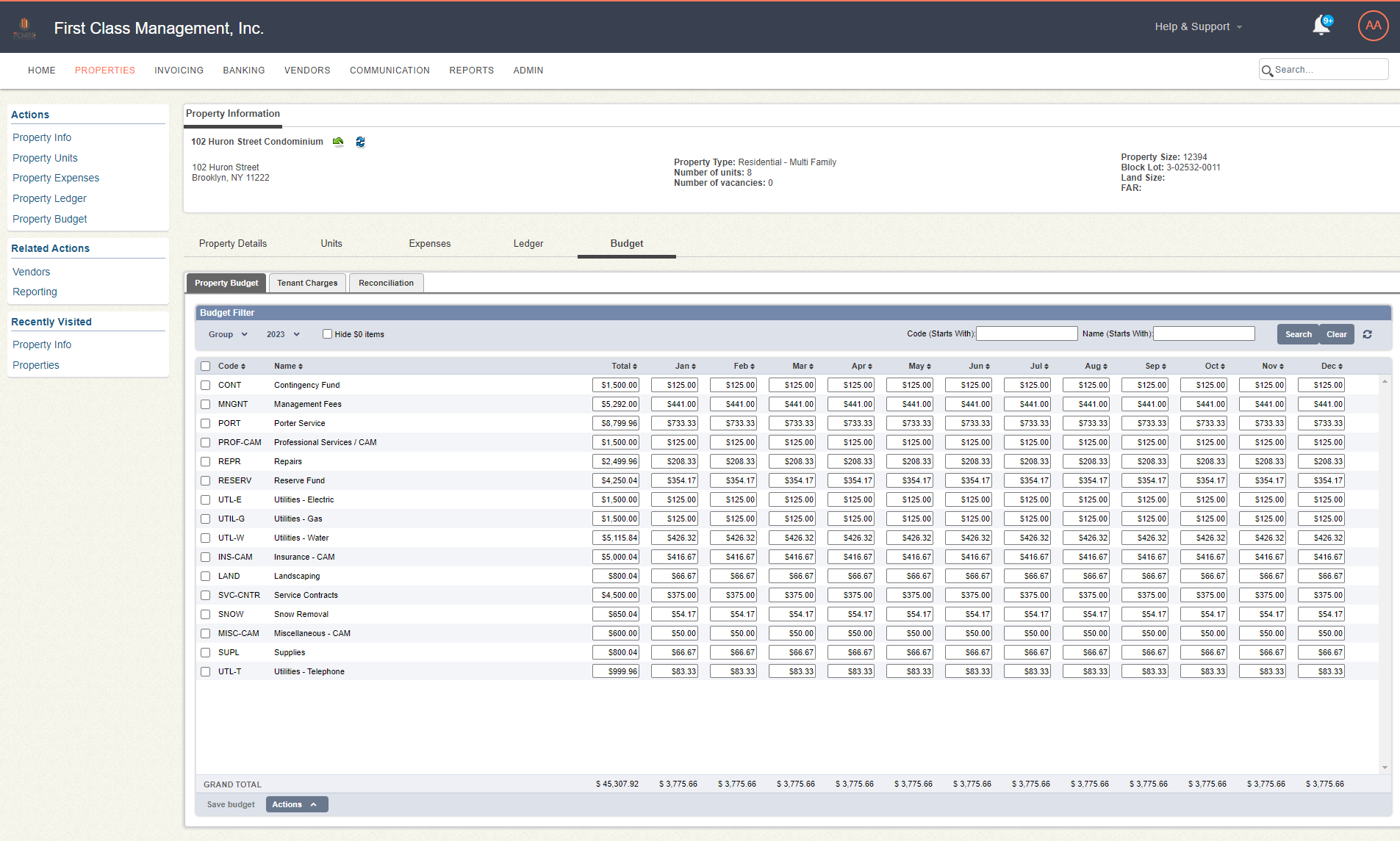The image size is (1400, 841).
Task: Focus the Name (Starts With) field
Action: (x=1204, y=333)
